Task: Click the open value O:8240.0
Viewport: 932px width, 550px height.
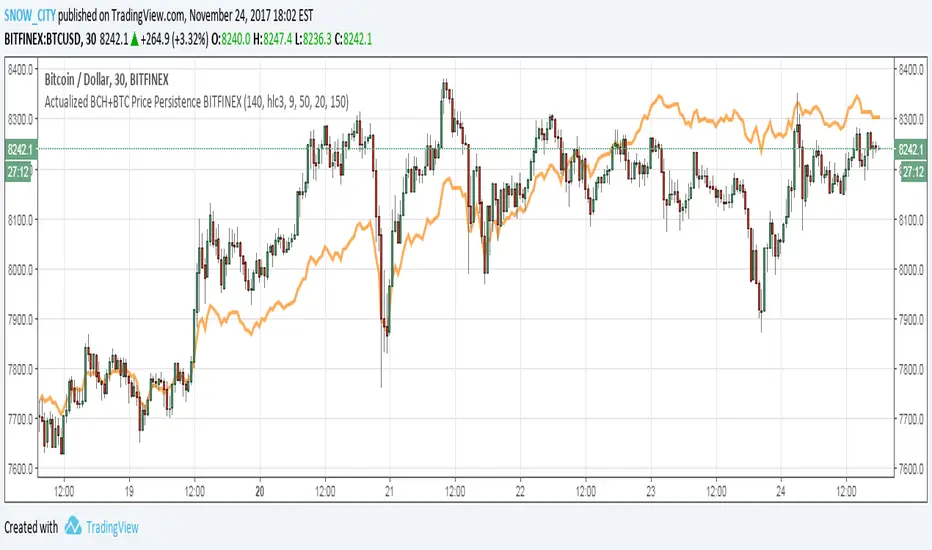Action: (231, 39)
